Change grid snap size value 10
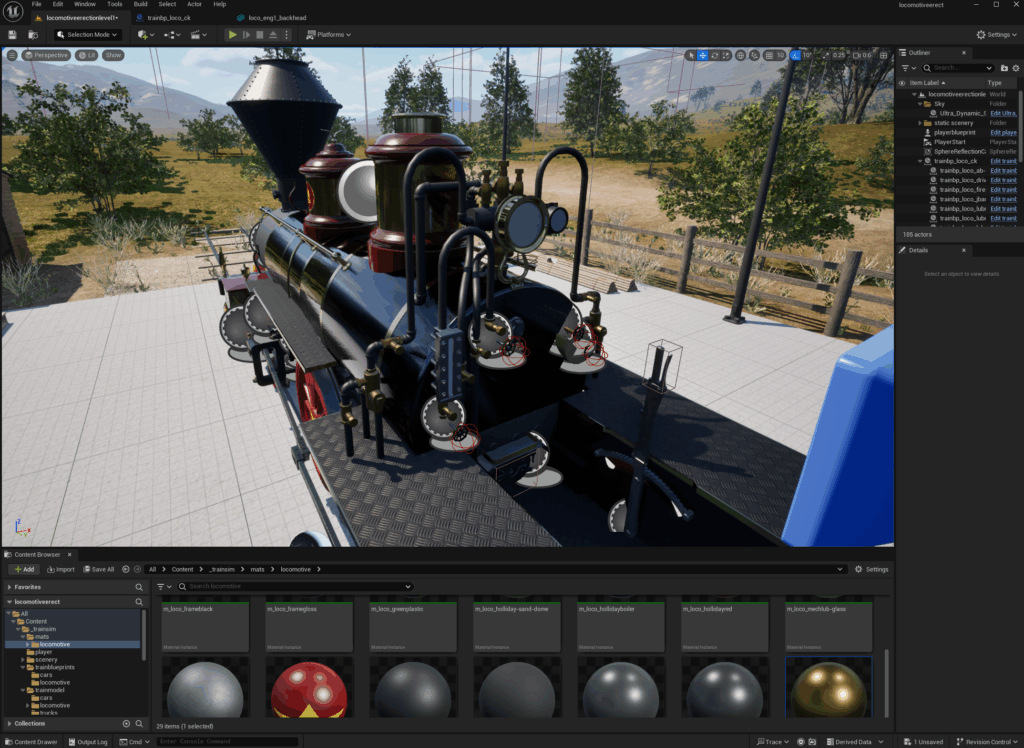The width and height of the screenshot is (1024, 748). tap(780, 56)
